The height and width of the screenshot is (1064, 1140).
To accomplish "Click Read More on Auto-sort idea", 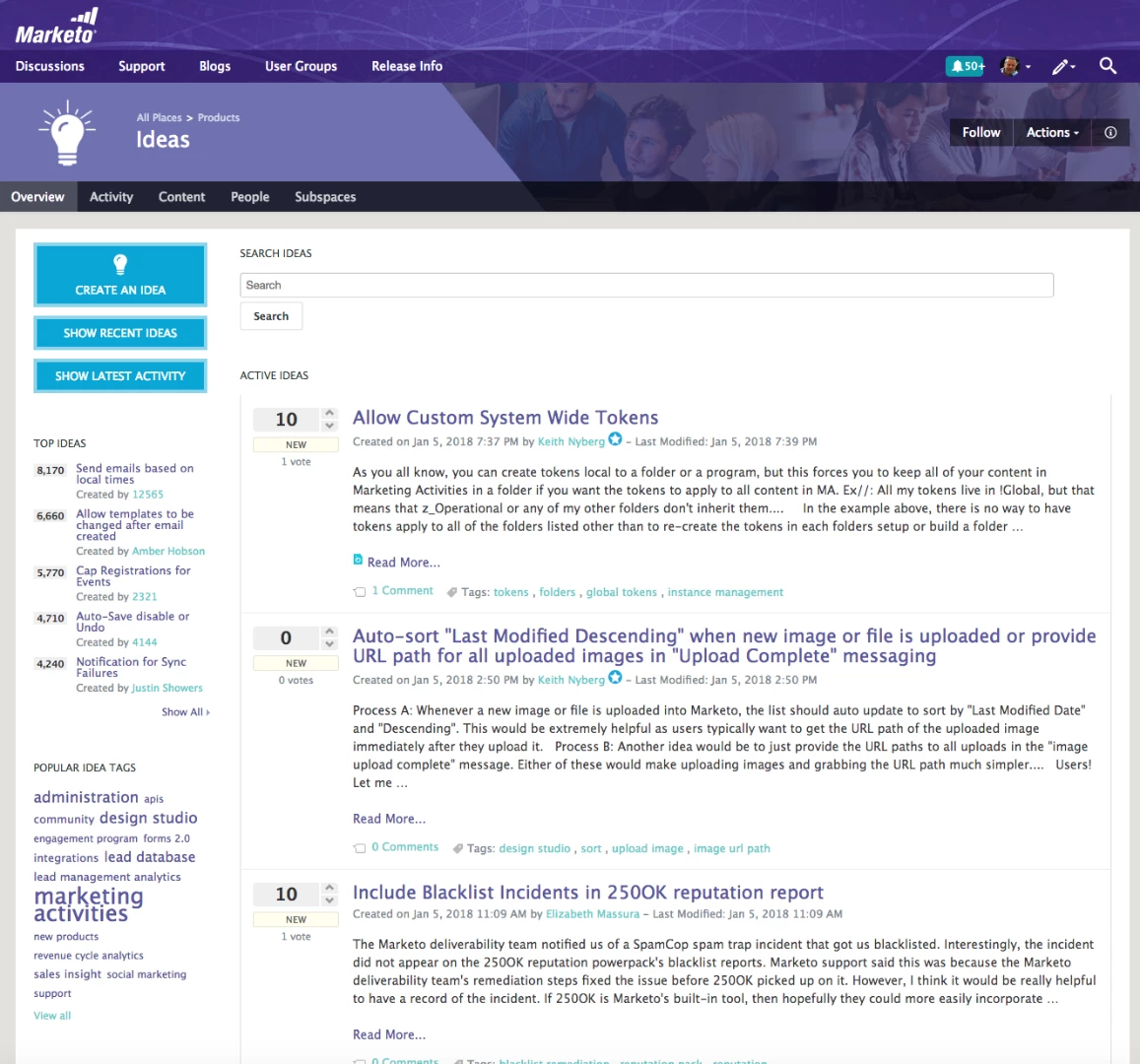I will [389, 819].
